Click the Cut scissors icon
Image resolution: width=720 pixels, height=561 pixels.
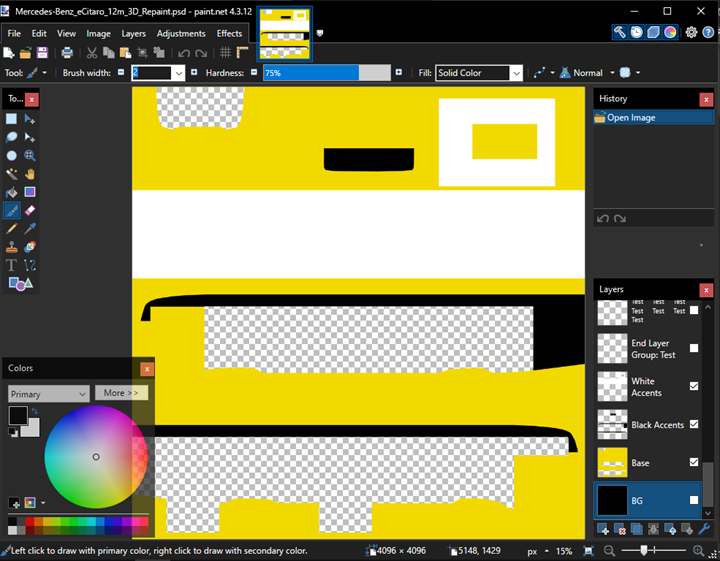(x=92, y=53)
